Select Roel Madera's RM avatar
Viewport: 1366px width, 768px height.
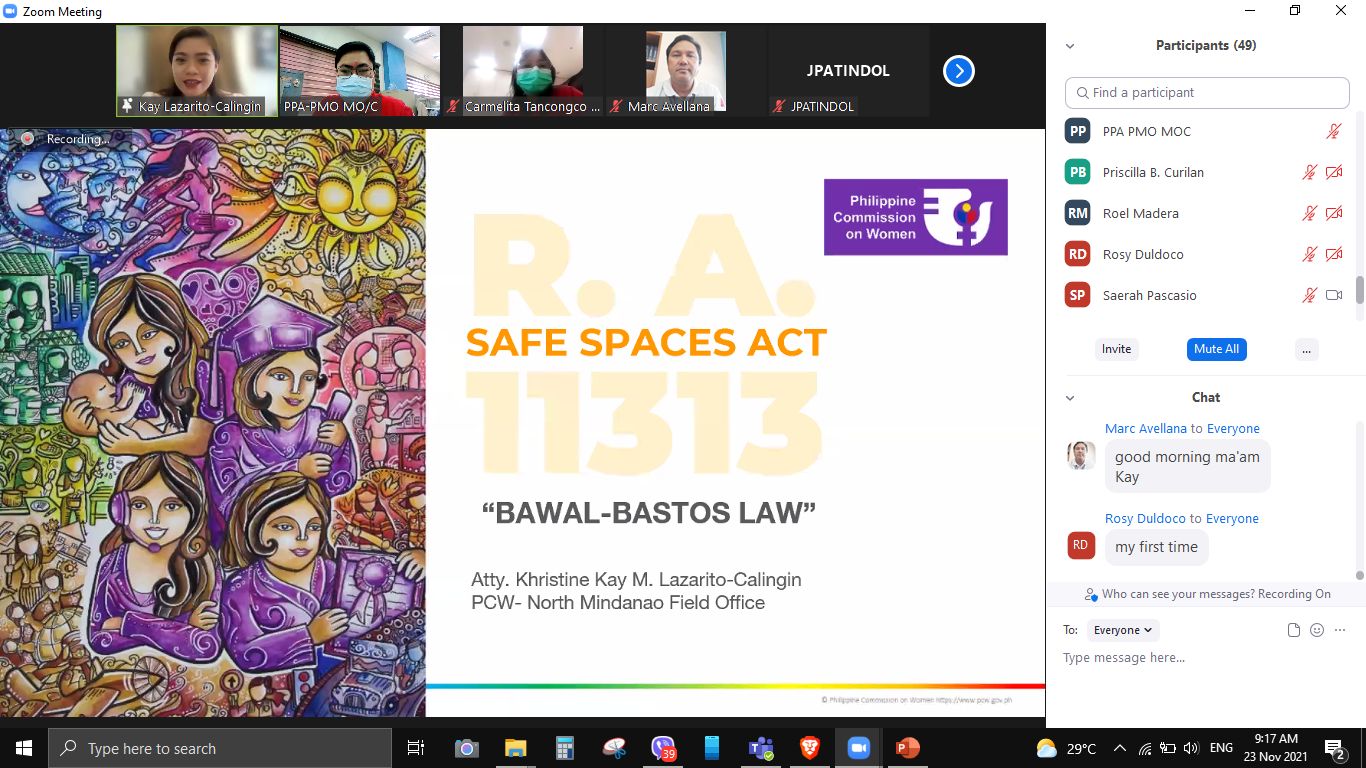1077,213
